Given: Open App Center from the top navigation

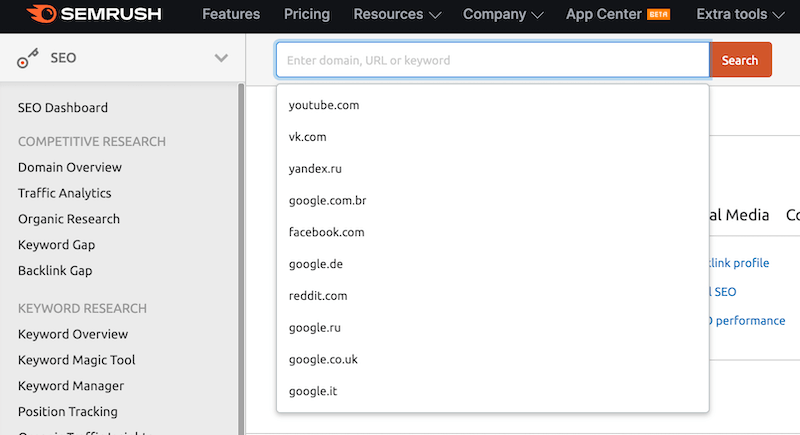Looking at the screenshot, I should (x=603, y=14).
